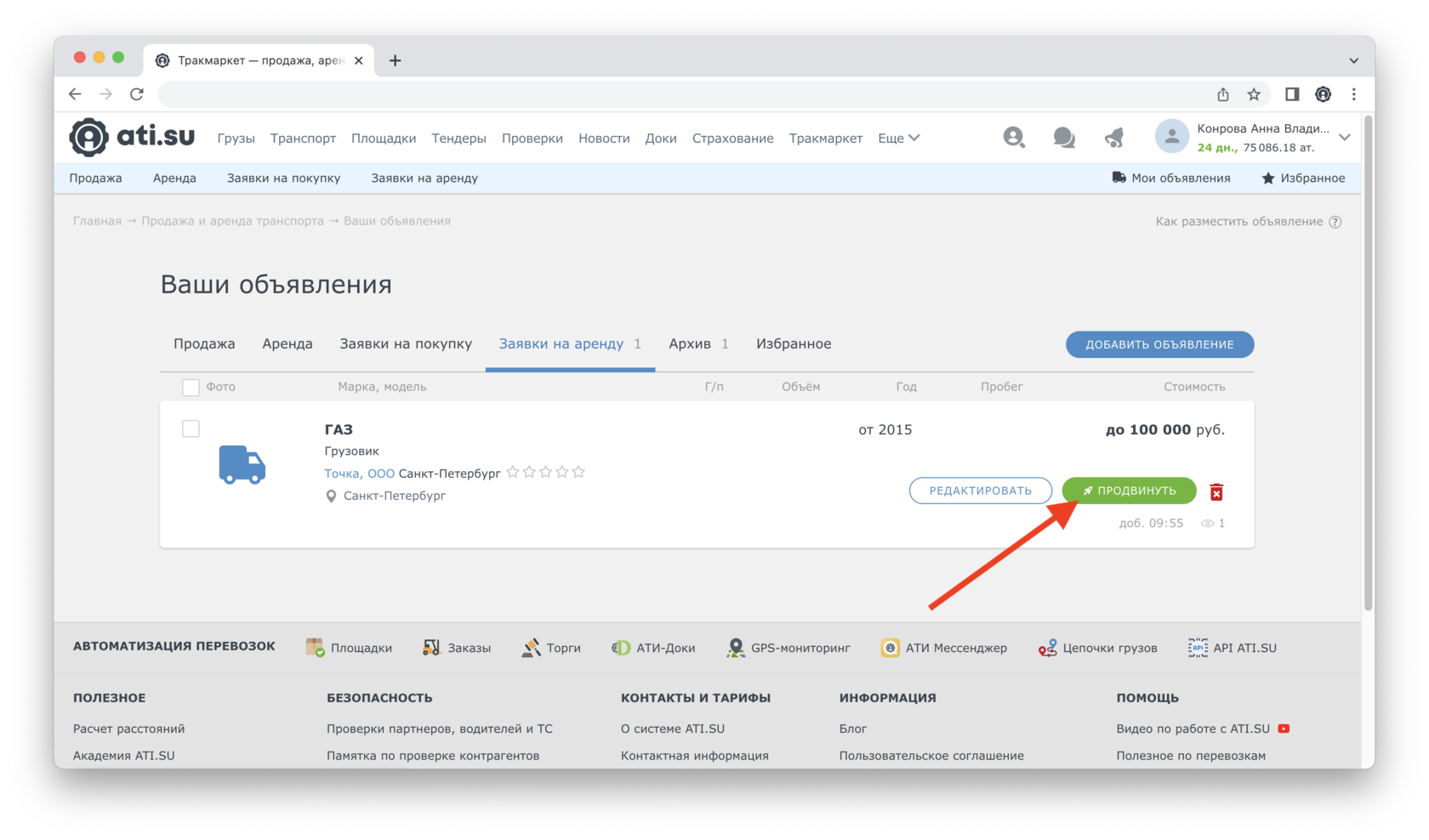Click the help question mark icon
The height and width of the screenshot is (840, 1429).
click(x=1335, y=222)
